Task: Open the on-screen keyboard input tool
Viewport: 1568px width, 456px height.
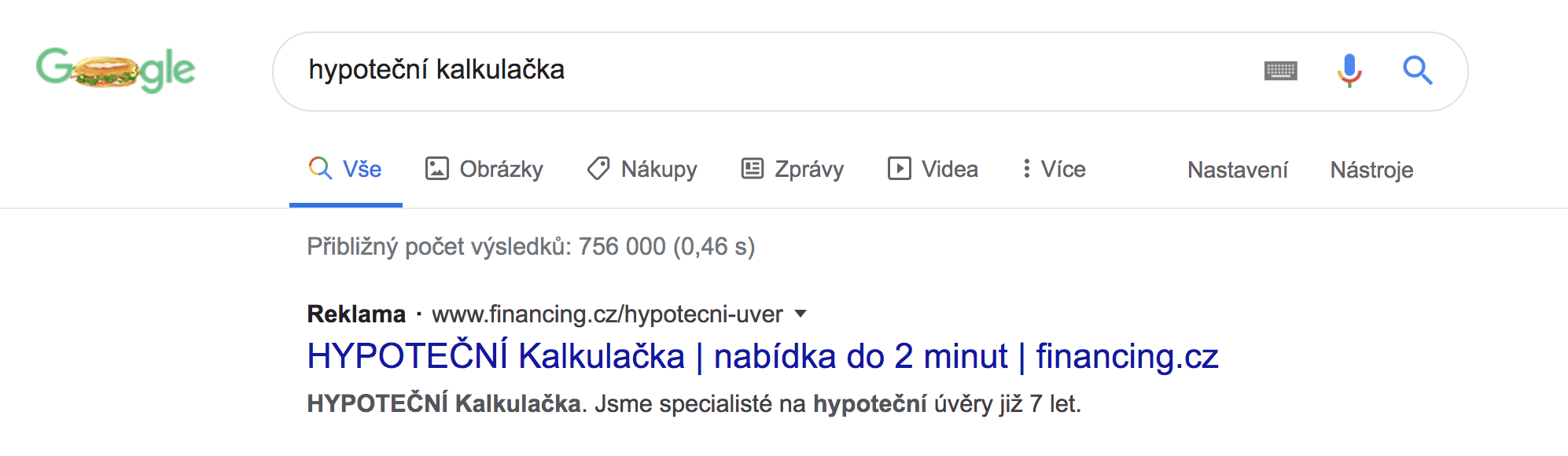Action: coord(1280,71)
